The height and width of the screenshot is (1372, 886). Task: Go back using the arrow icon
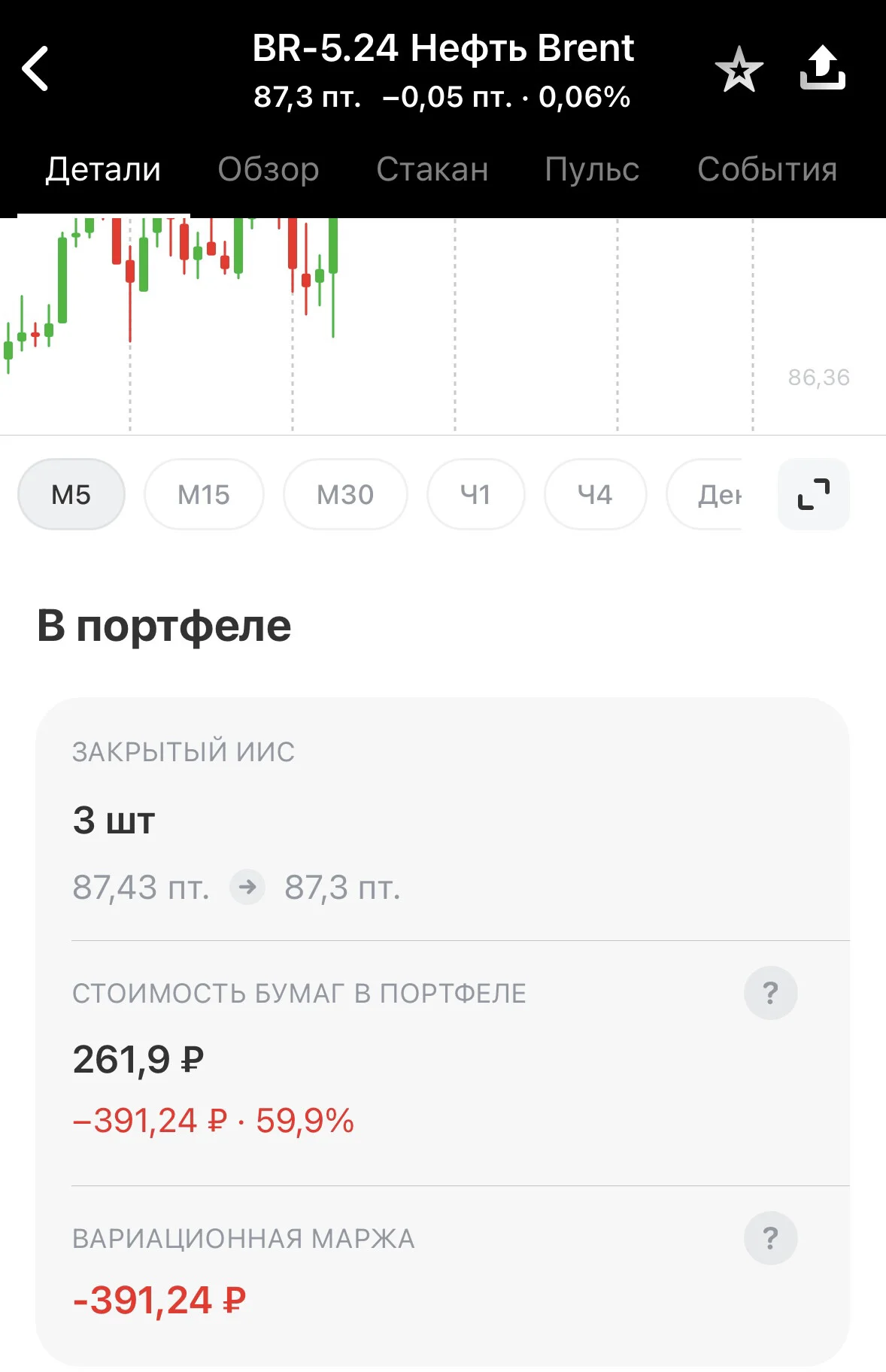[x=35, y=68]
